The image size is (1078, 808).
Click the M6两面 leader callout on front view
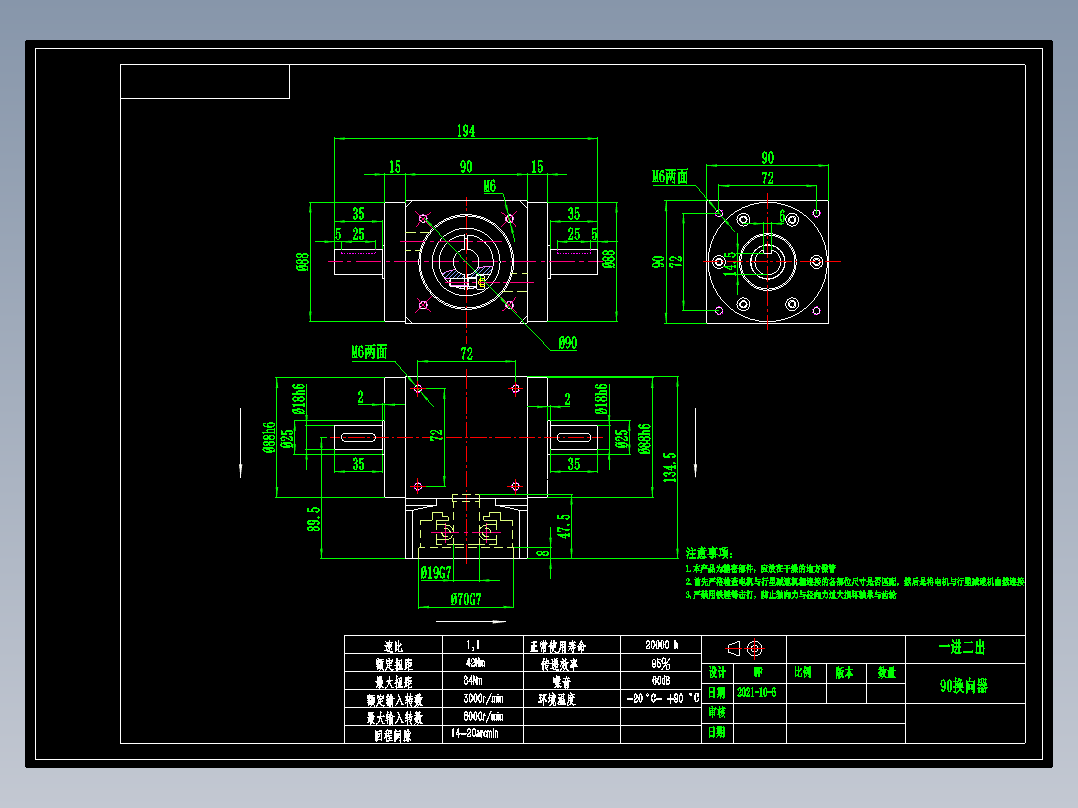click(370, 352)
